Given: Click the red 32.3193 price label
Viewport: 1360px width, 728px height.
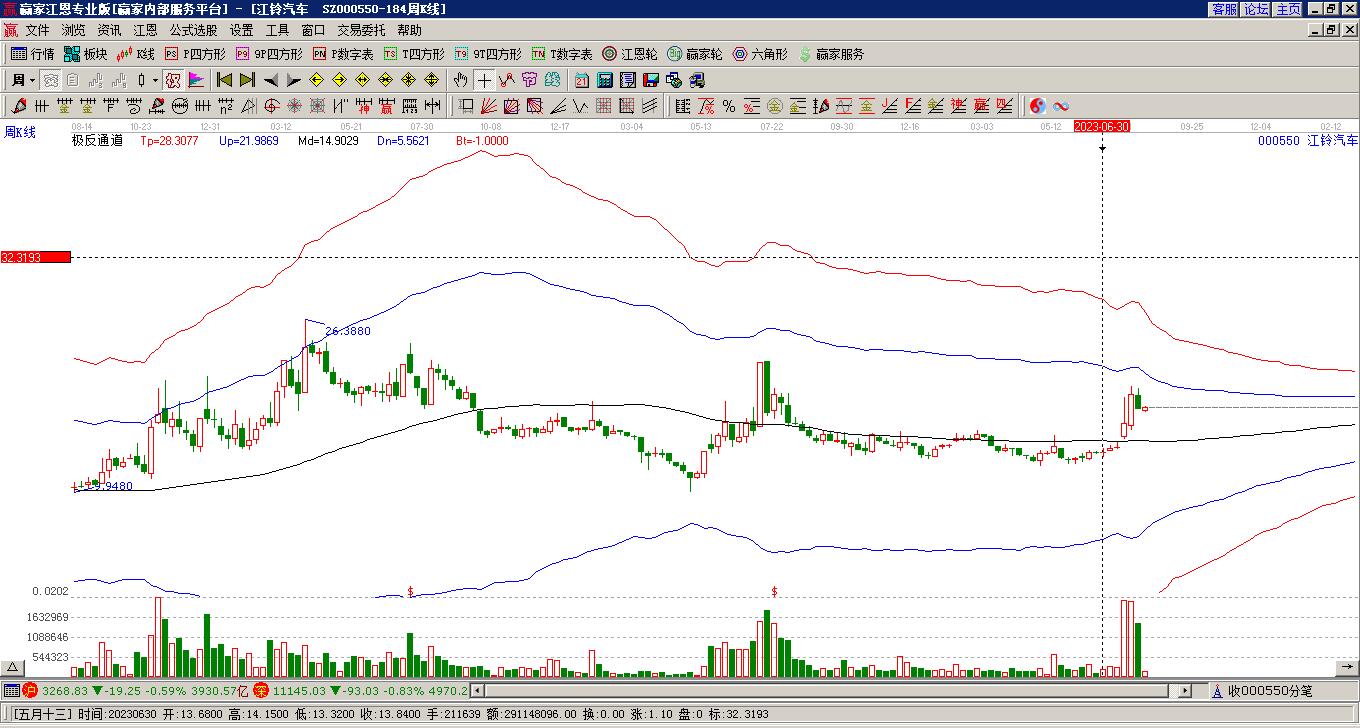Looking at the screenshot, I should (x=36, y=257).
